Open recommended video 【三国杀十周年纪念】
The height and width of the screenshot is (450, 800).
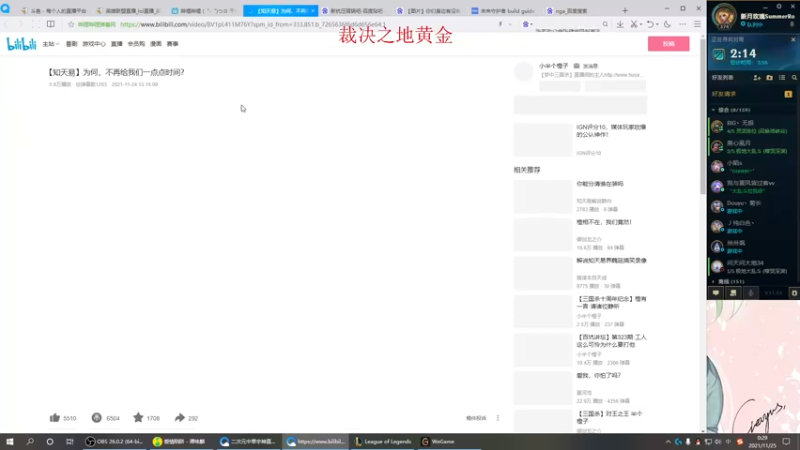[x=611, y=303]
